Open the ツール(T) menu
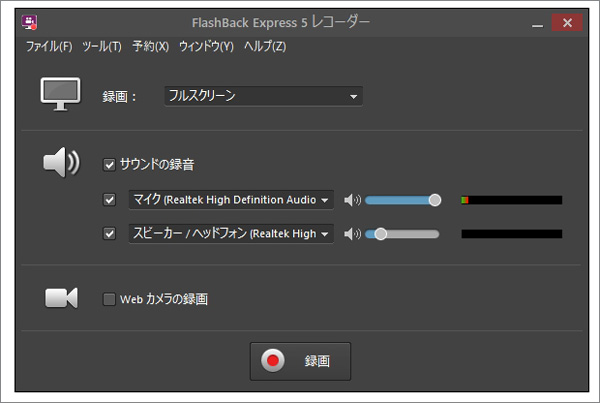Screen dimensions: 600x403 point(102,47)
